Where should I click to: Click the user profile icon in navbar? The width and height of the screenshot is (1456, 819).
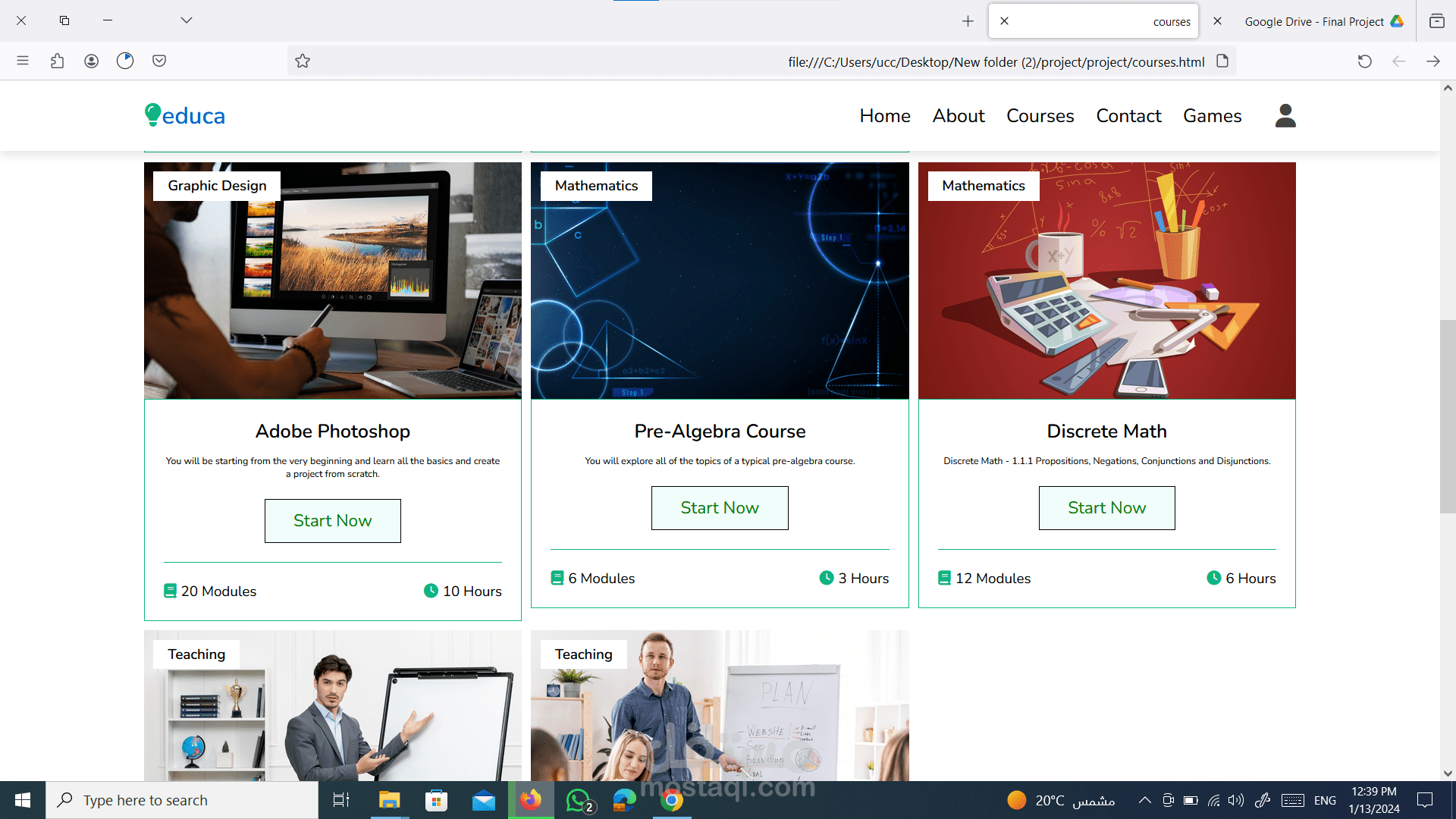(1285, 115)
